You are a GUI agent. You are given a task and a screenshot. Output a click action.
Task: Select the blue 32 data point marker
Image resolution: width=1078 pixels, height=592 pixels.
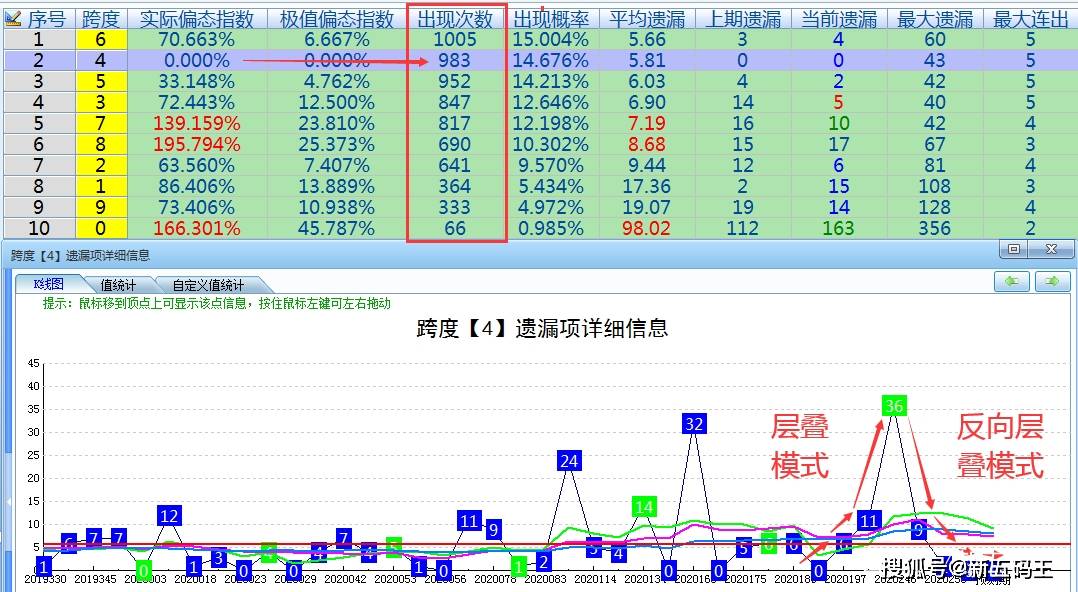(x=694, y=424)
